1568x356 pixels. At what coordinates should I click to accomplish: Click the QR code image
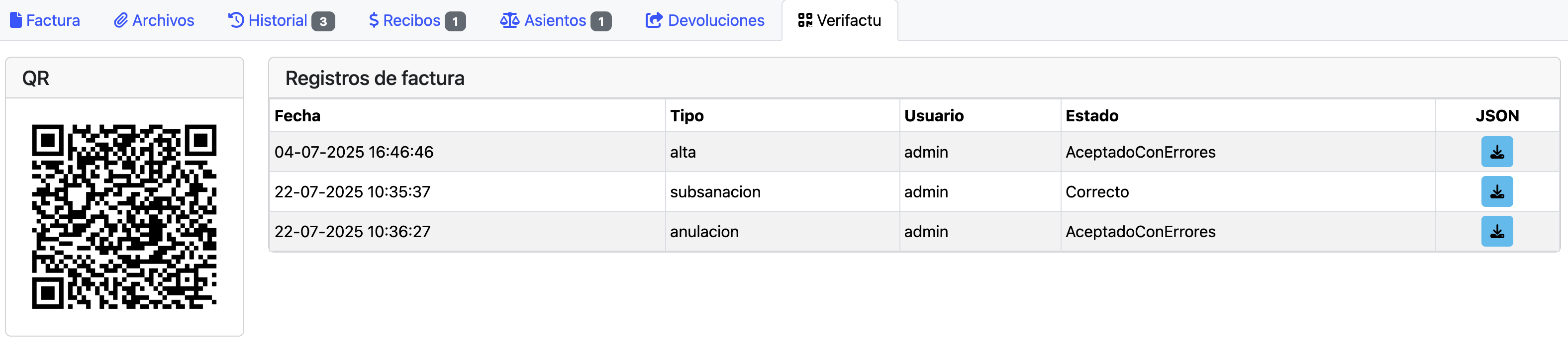124,217
